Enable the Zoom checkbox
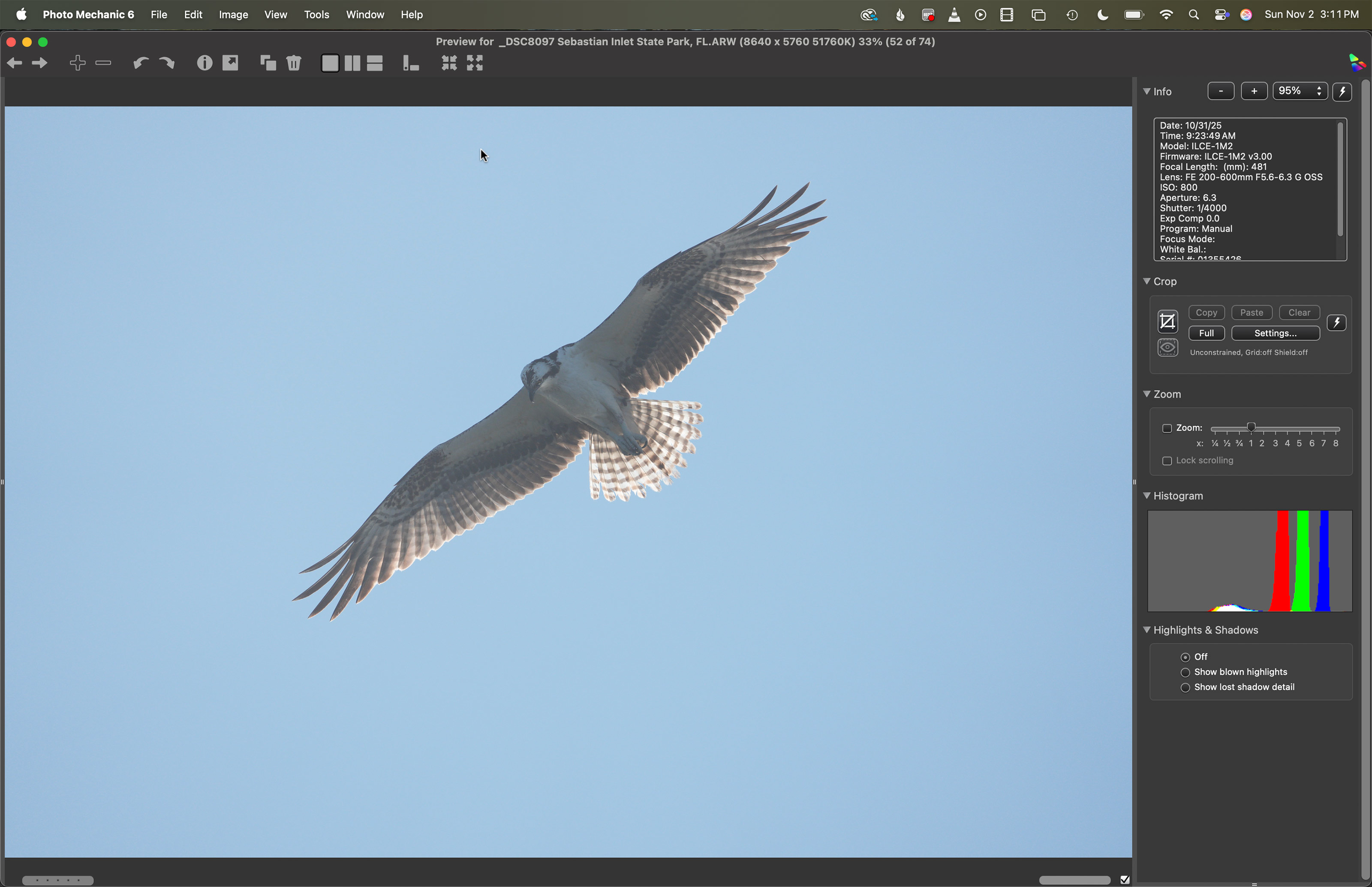1372x887 pixels. pyautogui.click(x=1167, y=429)
